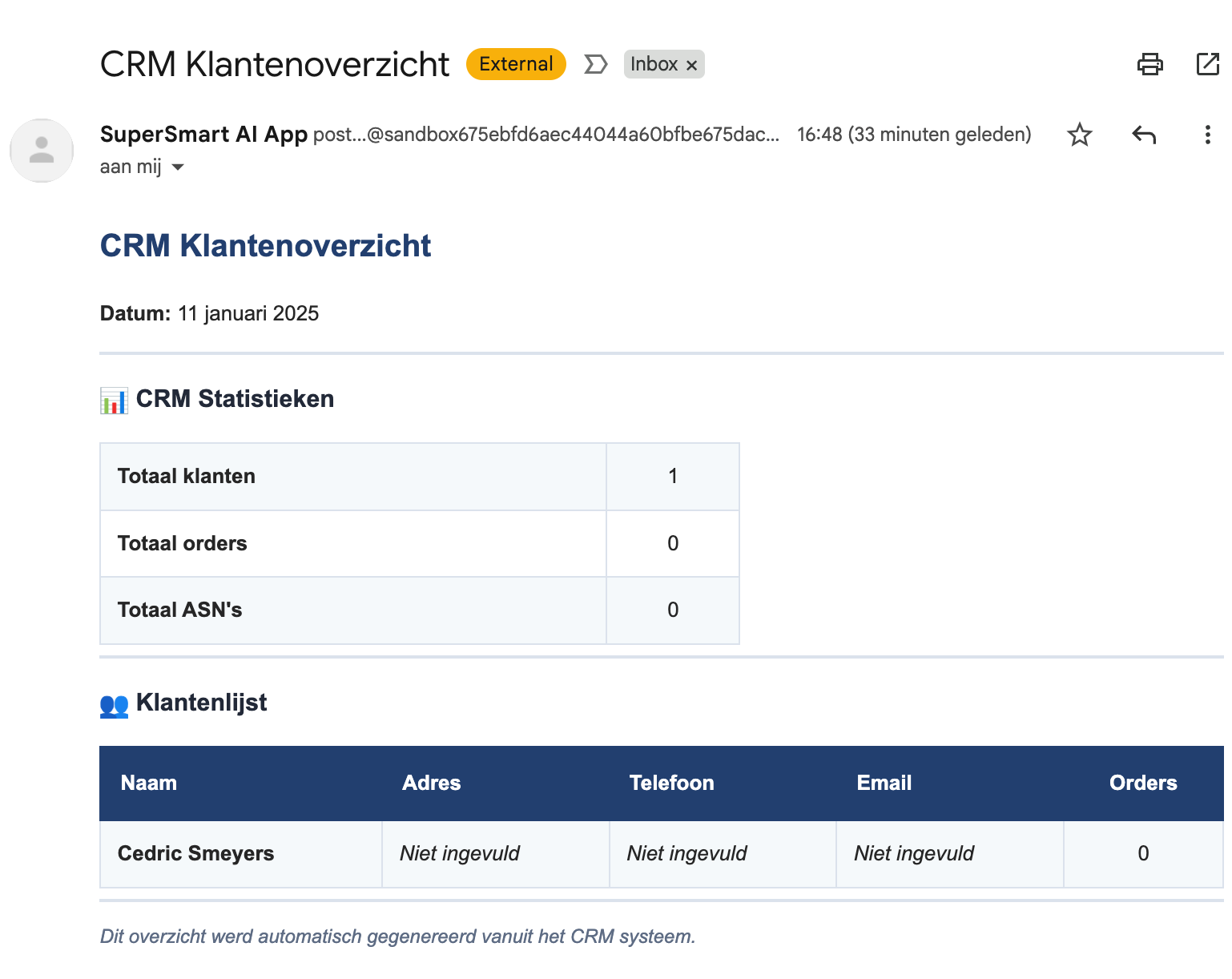
Task: Remove the Inbox label via its x
Action: point(691,65)
